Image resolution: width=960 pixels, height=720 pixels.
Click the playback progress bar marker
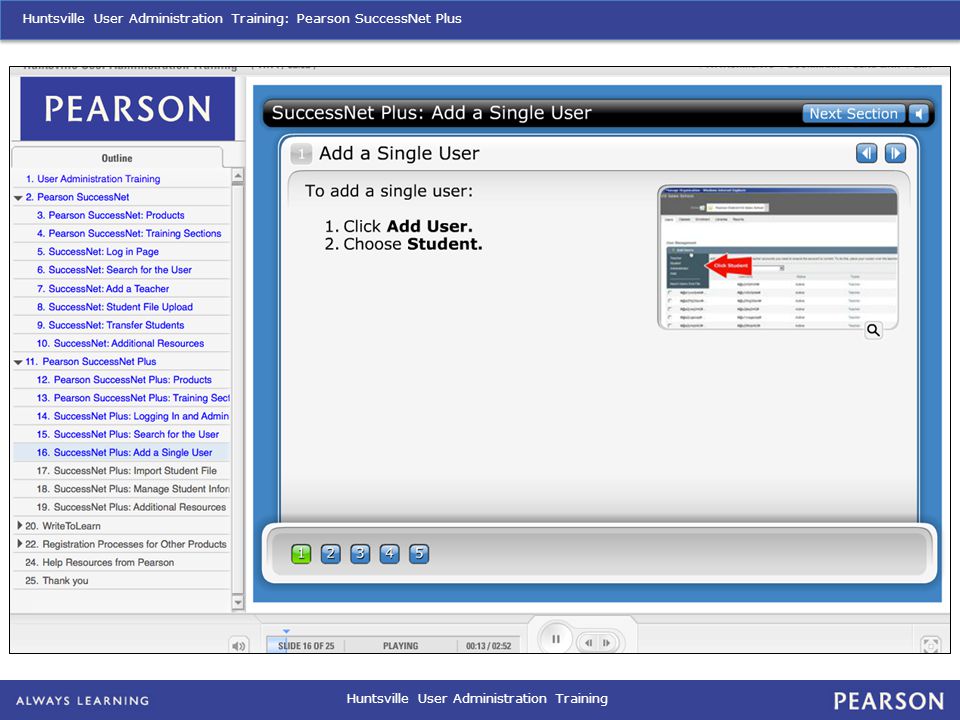[x=286, y=631]
